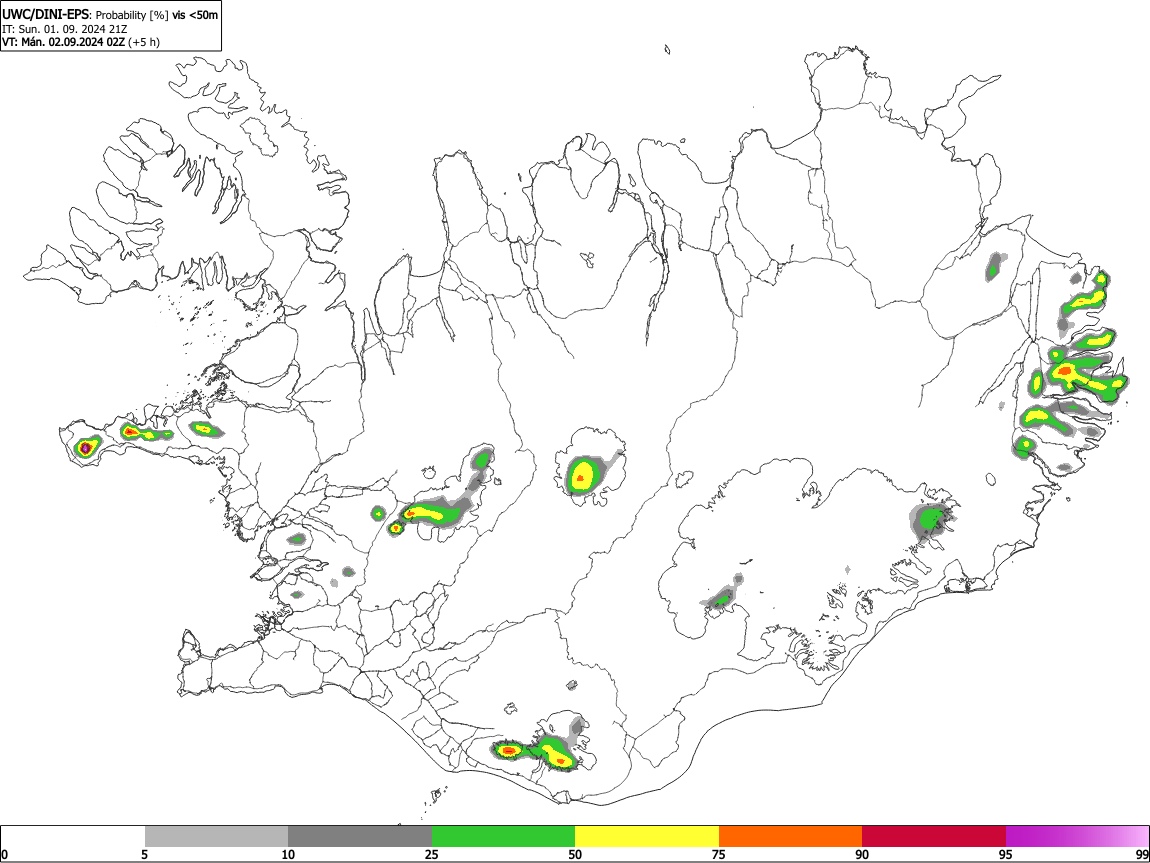Click the '(+5 h)' forecast offset text
1150x863 pixels.
pyautogui.click(x=144, y=42)
